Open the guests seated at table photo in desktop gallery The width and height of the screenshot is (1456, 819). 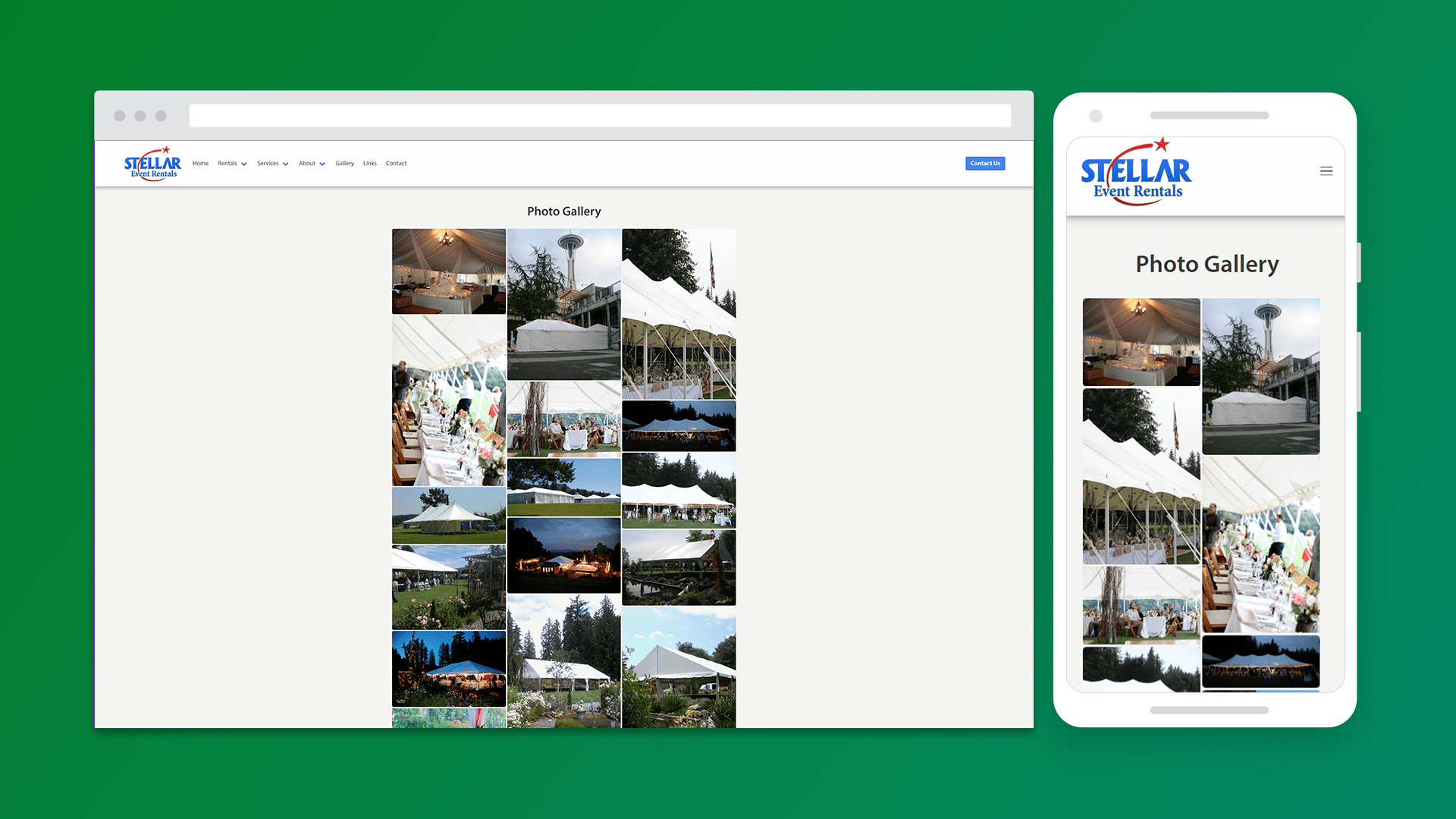pyautogui.click(x=563, y=419)
